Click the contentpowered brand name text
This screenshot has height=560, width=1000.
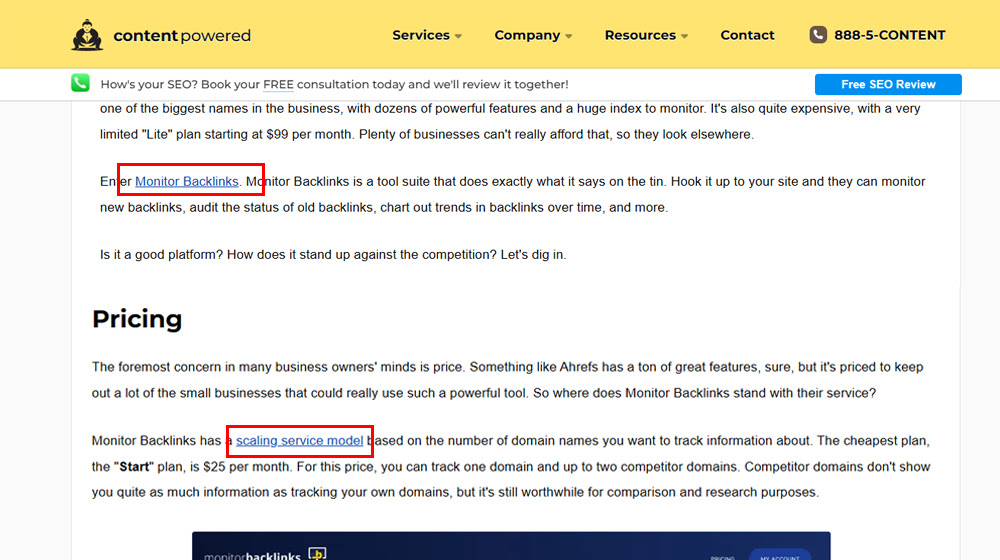pos(182,36)
